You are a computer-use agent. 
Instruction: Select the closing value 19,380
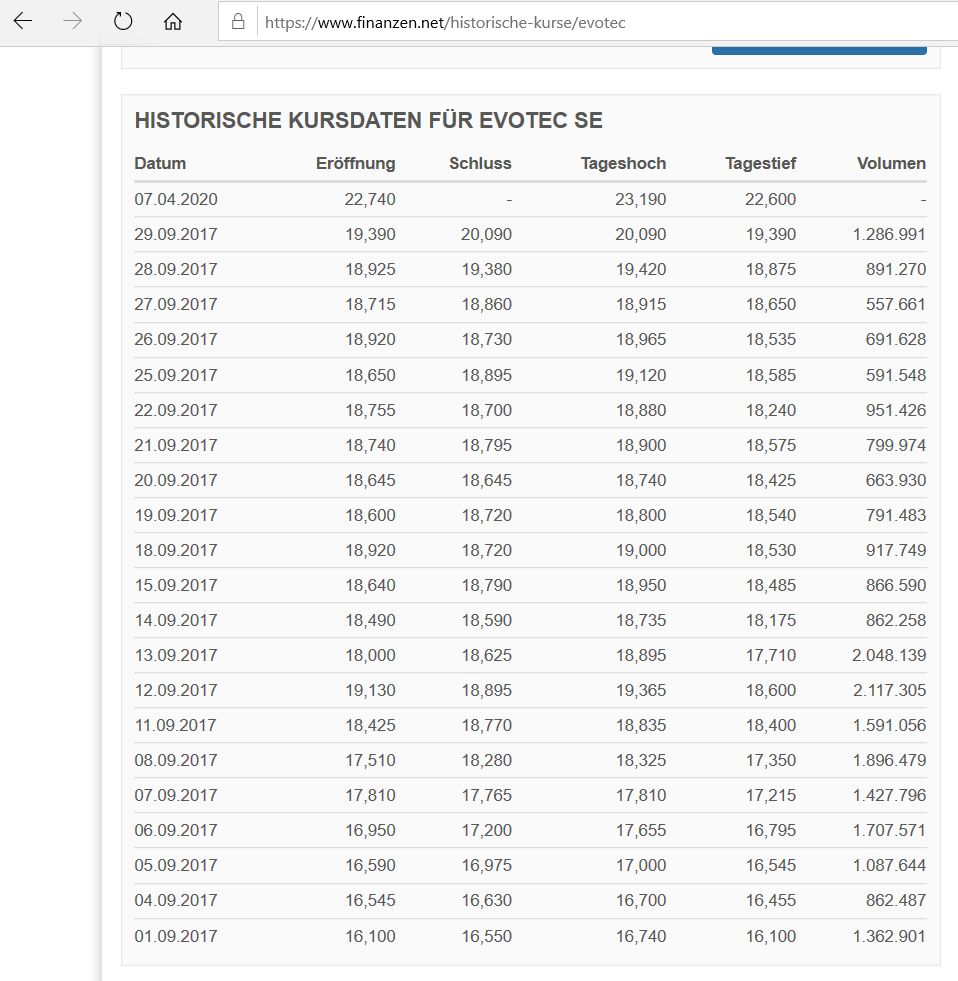pyautogui.click(x=486, y=269)
